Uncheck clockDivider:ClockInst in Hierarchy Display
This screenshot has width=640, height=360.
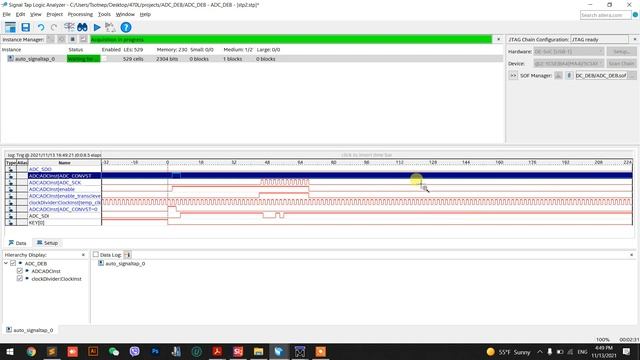(20, 279)
